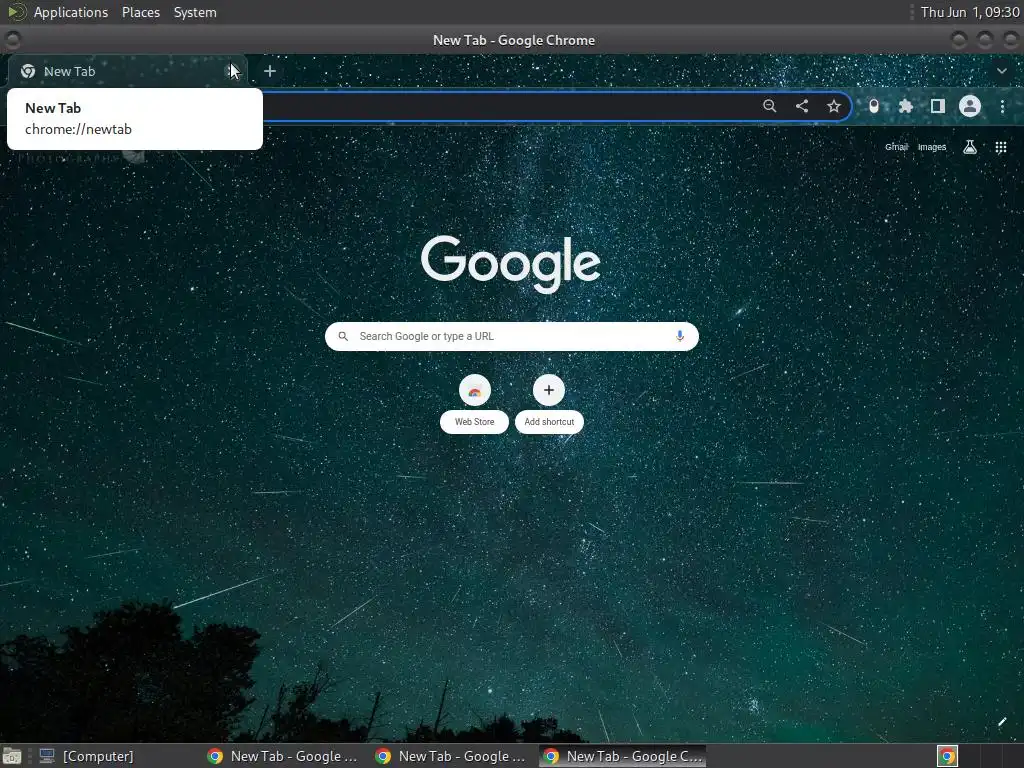The height and width of the screenshot is (768, 1024).
Task: Click the Add shortcut plus icon
Action: (549, 391)
